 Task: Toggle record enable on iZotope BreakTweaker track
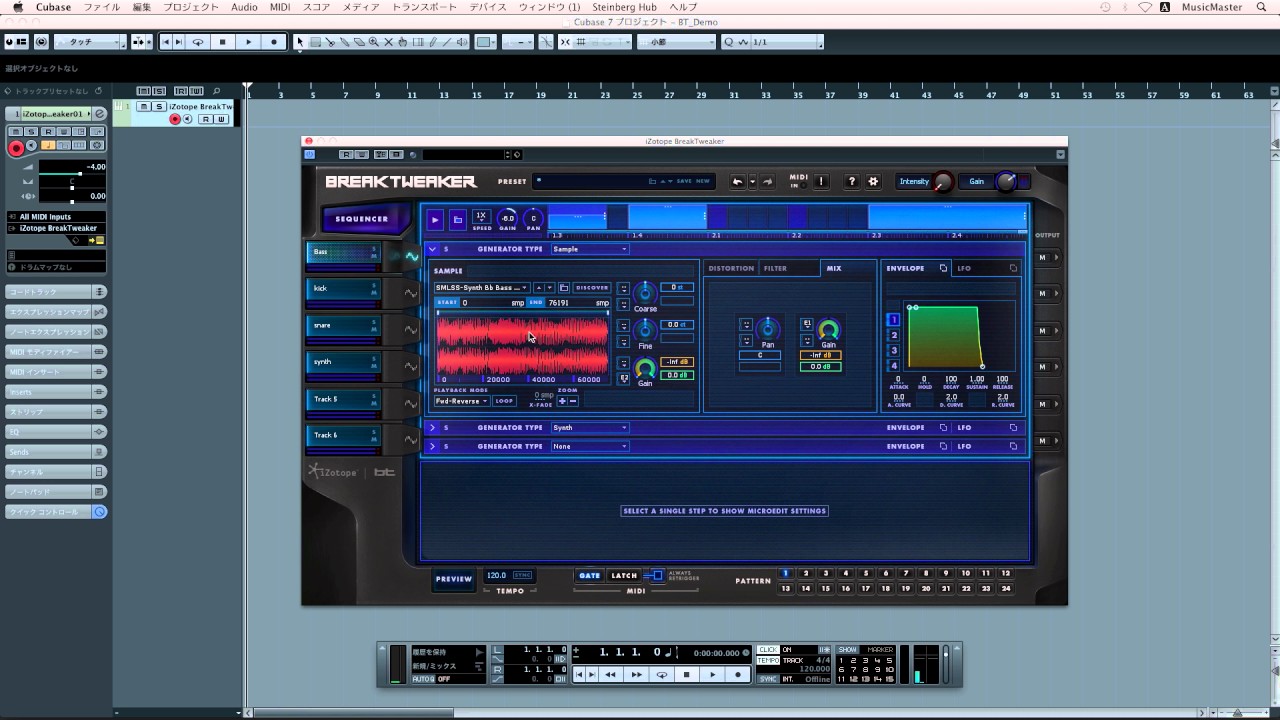(175, 119)
